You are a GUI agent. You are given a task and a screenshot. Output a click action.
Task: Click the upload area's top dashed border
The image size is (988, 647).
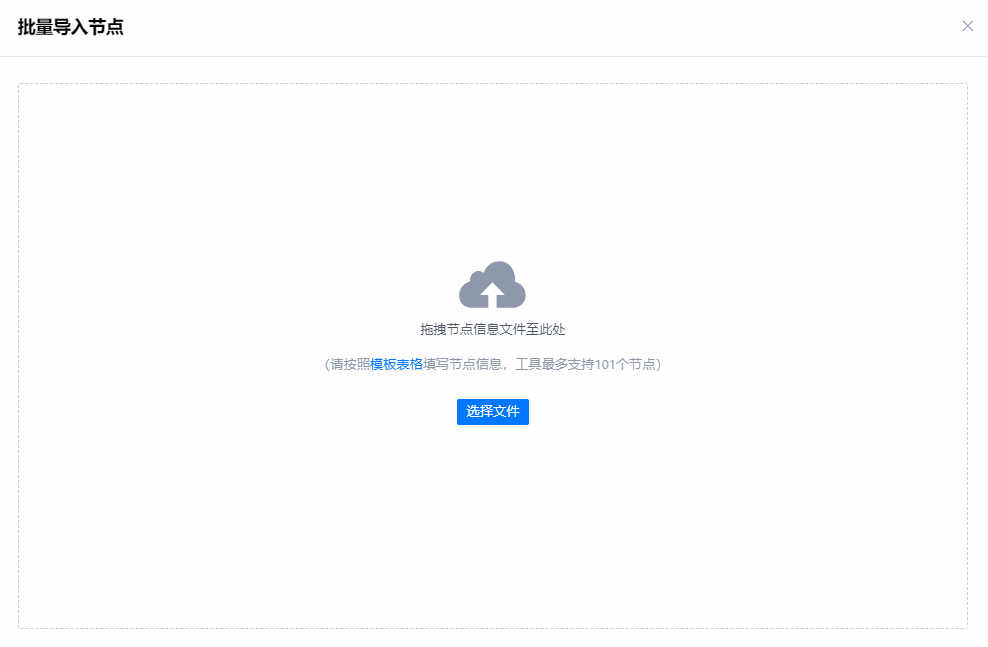pyautogui.click(x=493, y=83)
